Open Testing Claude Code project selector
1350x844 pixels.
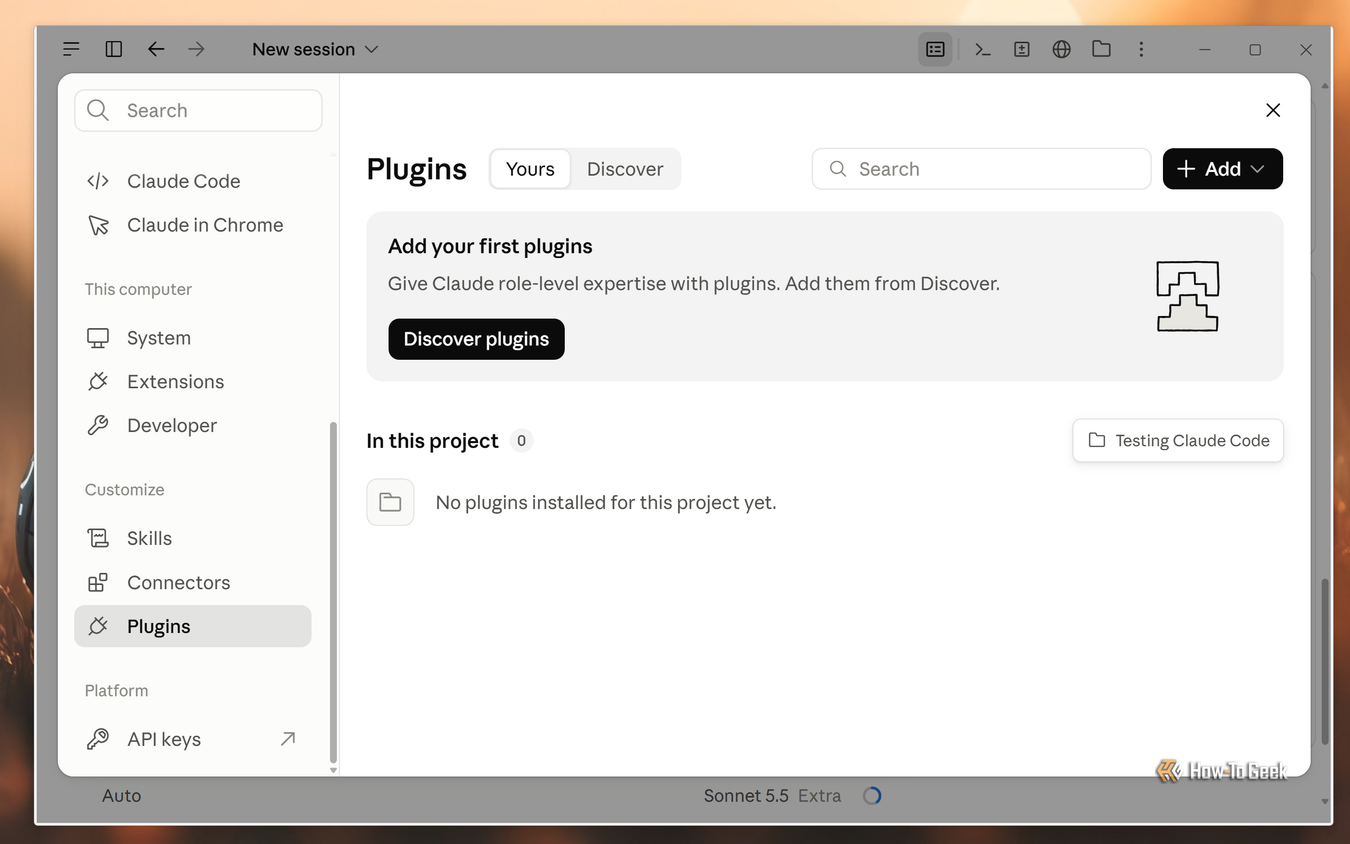click(1178, 441)
